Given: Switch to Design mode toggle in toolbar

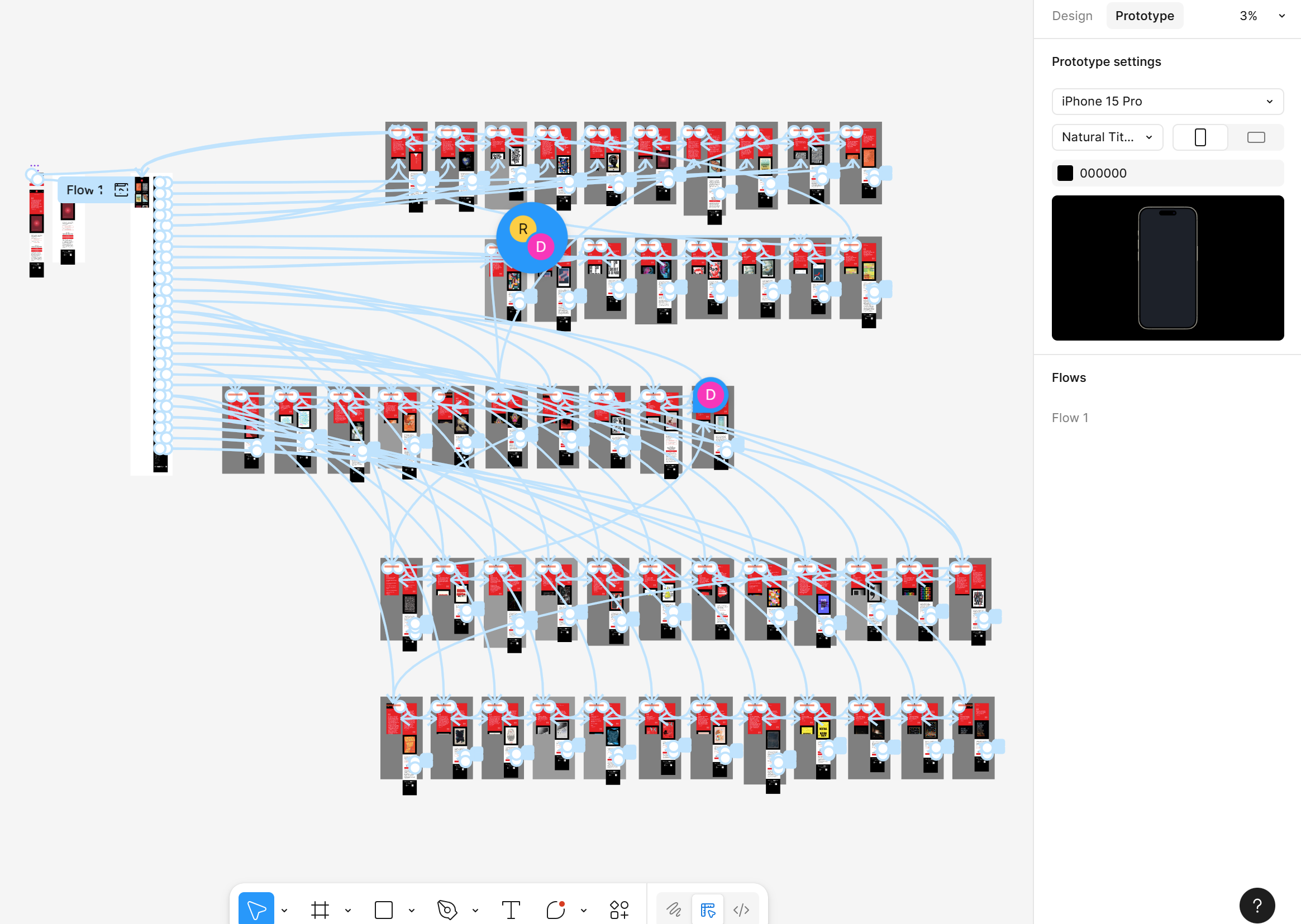Looking at the screenshot, I should [707, 909].
